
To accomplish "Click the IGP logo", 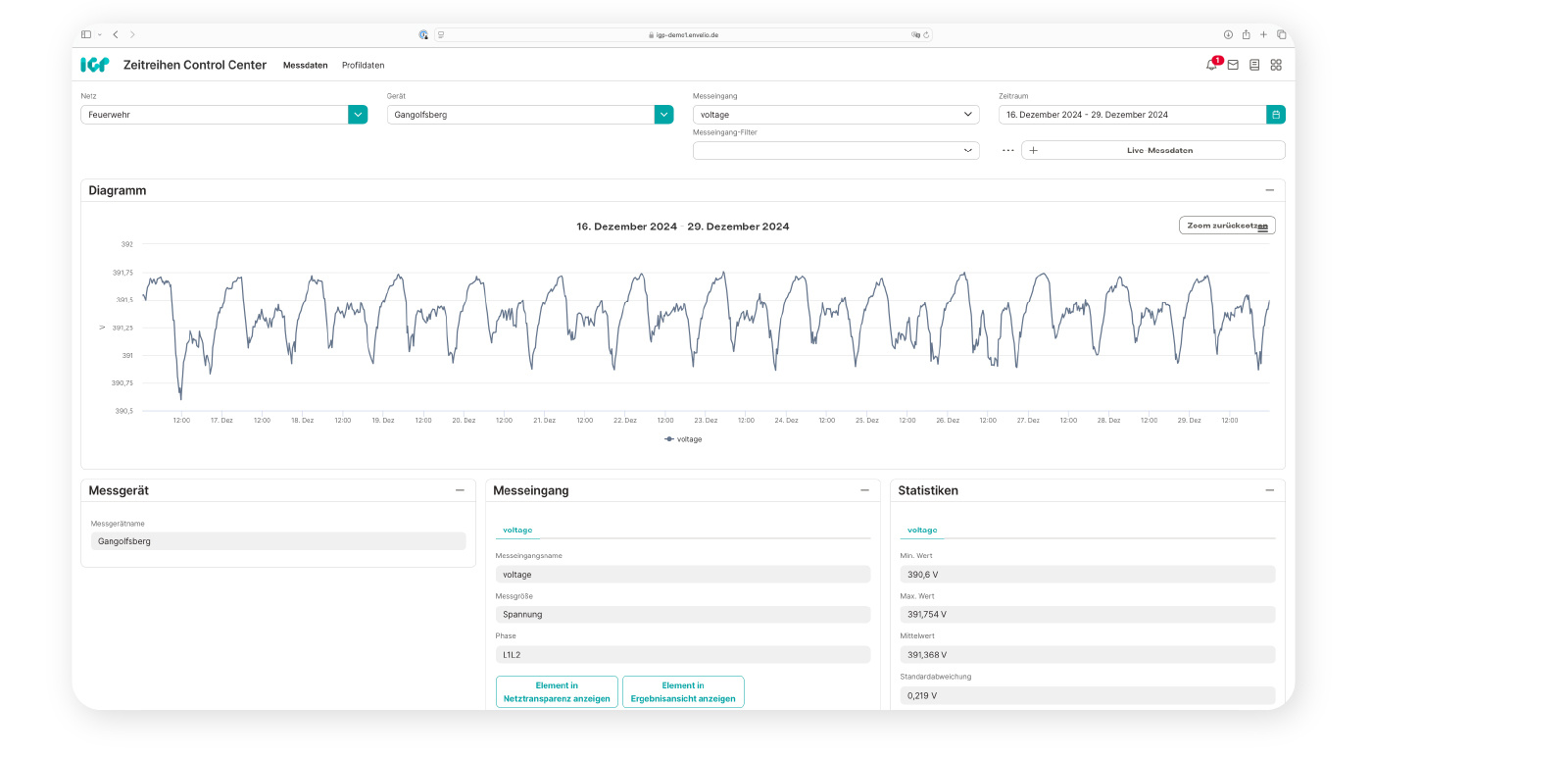I will (95, 65).
